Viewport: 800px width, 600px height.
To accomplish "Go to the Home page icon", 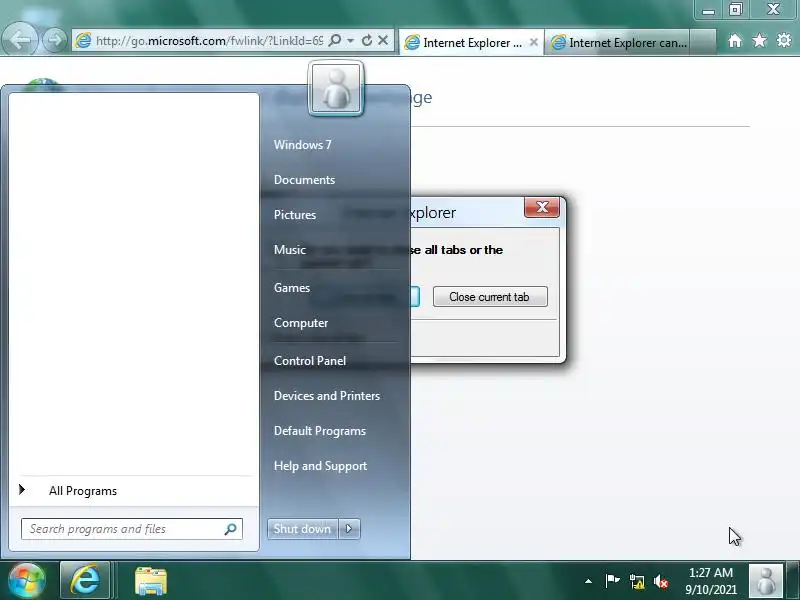I will (x=735, y=41).
